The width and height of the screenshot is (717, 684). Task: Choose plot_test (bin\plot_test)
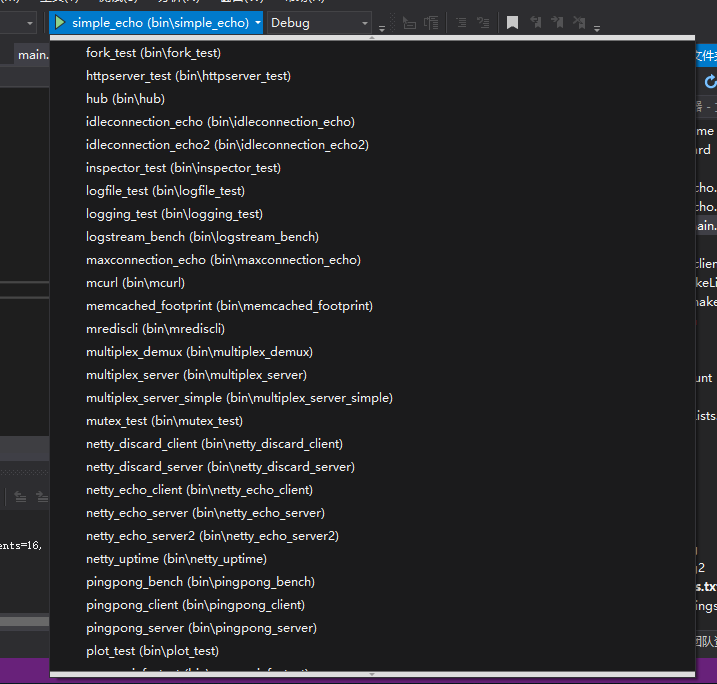coord(372,651)
